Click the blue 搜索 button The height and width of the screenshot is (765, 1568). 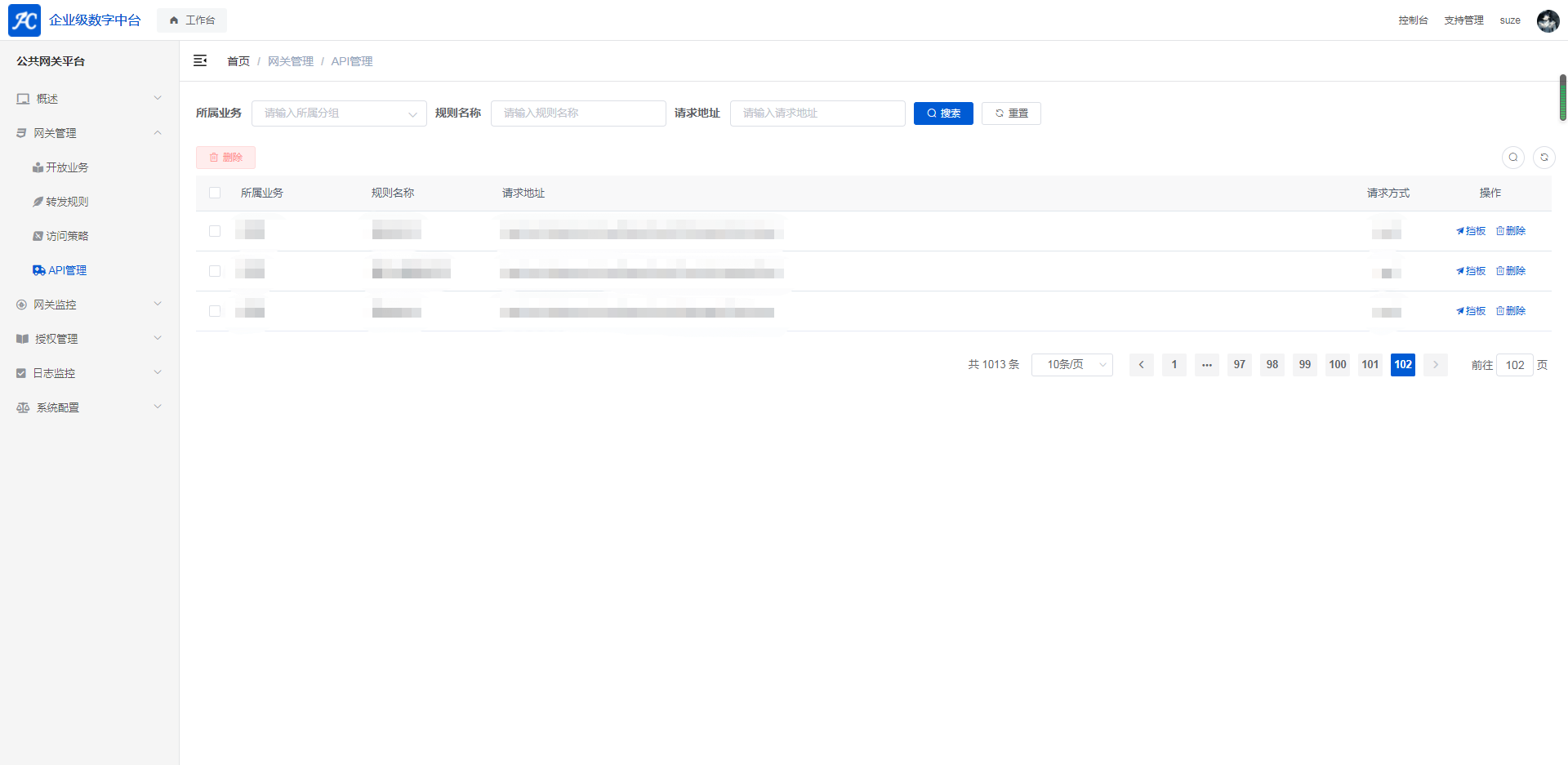(943, 113)
